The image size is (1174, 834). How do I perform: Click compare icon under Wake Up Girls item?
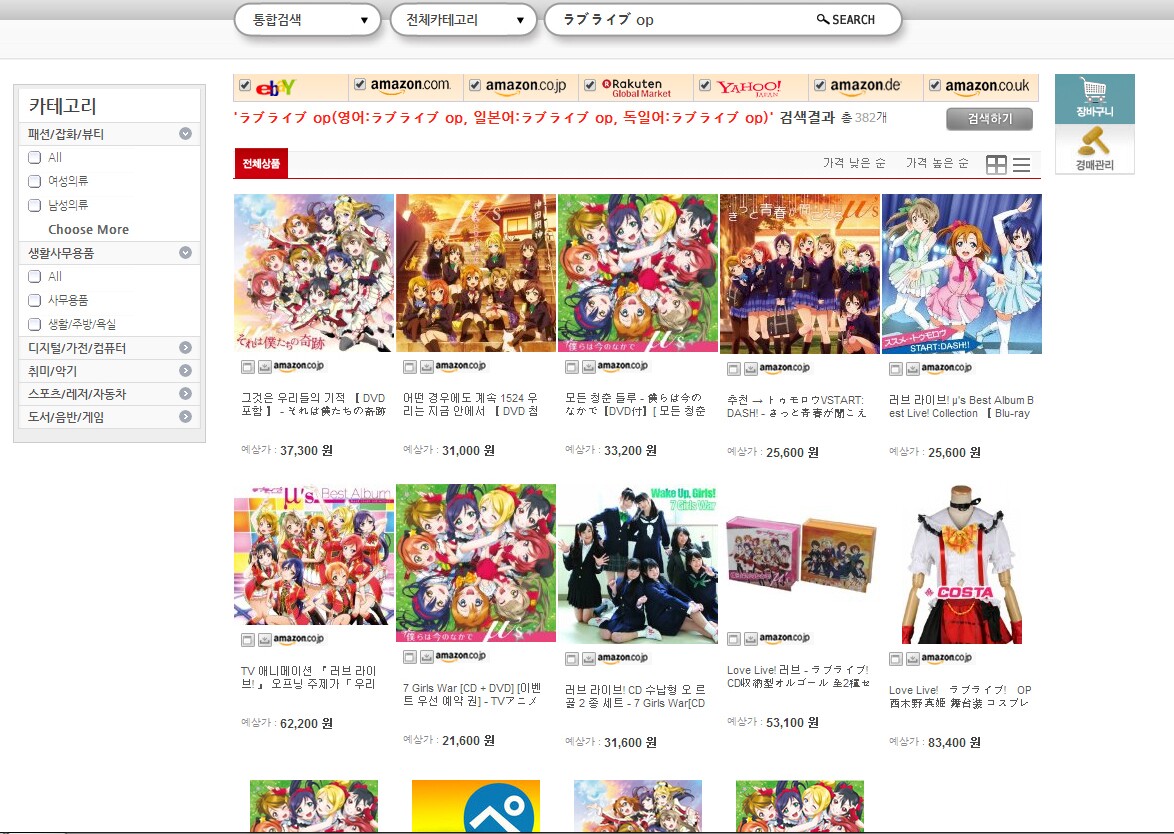[x=571, y=659]
